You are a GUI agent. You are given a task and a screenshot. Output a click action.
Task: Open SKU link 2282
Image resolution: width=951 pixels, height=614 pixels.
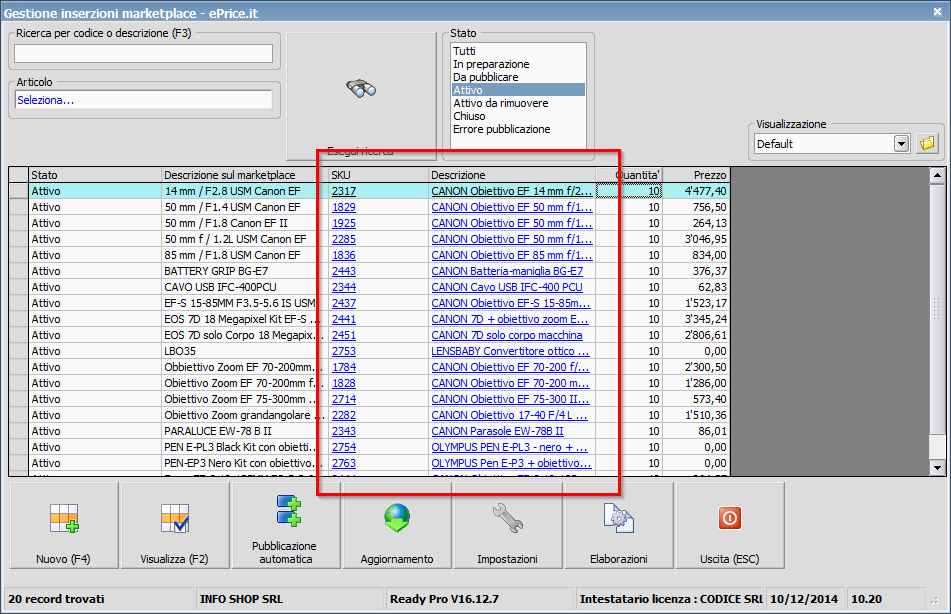point(344,415)
